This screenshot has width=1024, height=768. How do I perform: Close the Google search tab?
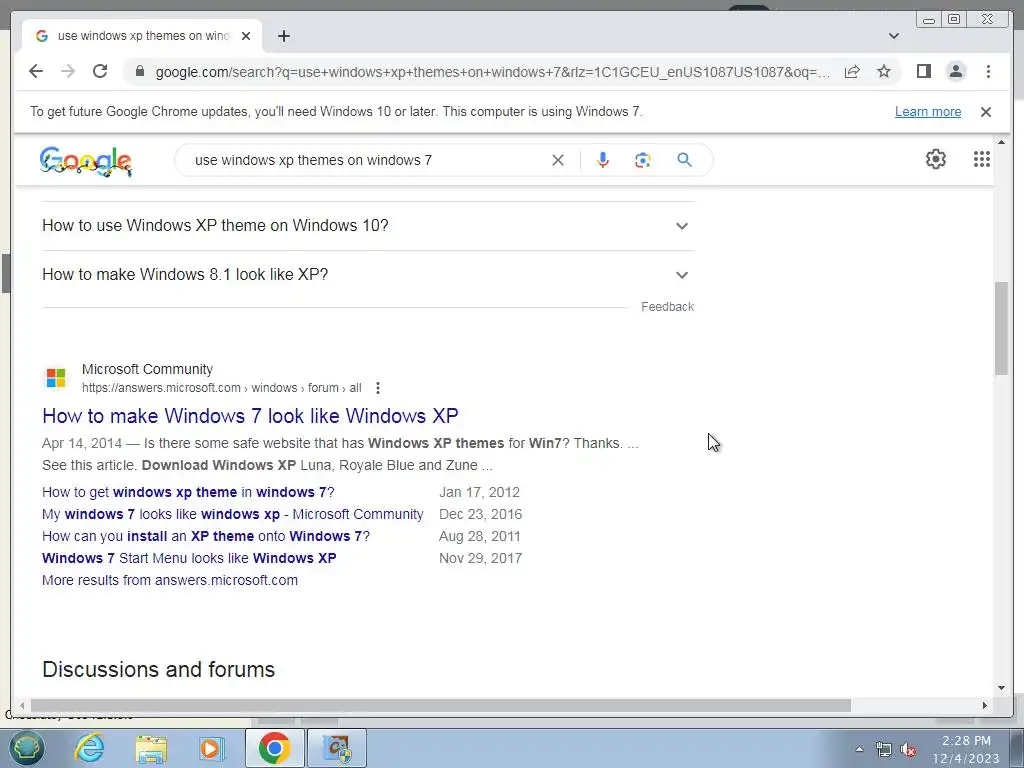pyautogui.click(x=246, y=36)
